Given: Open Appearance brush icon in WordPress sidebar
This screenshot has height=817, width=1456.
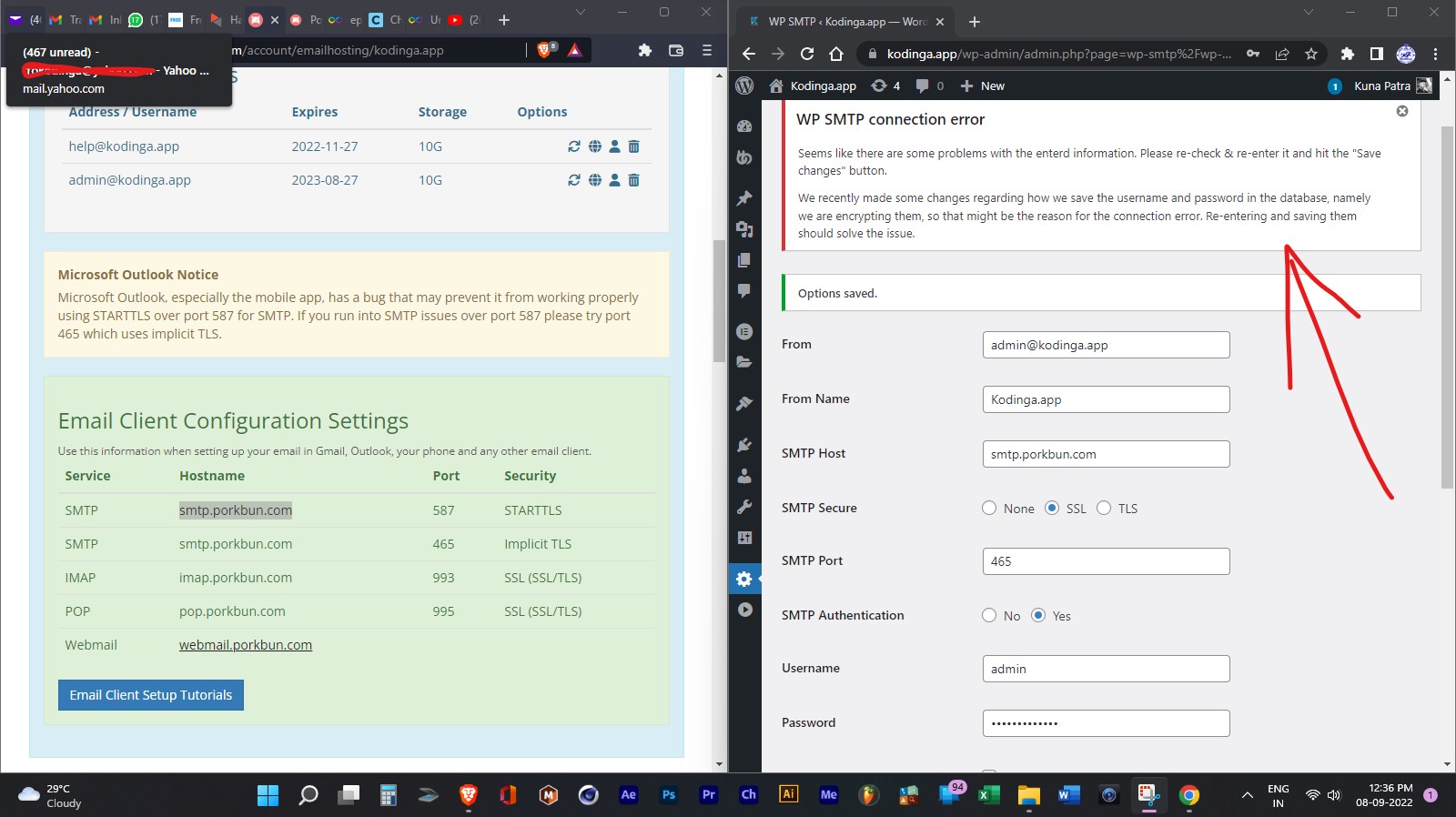Looking at the screenshot, I should pyautogui.click(x=744, y=403).
